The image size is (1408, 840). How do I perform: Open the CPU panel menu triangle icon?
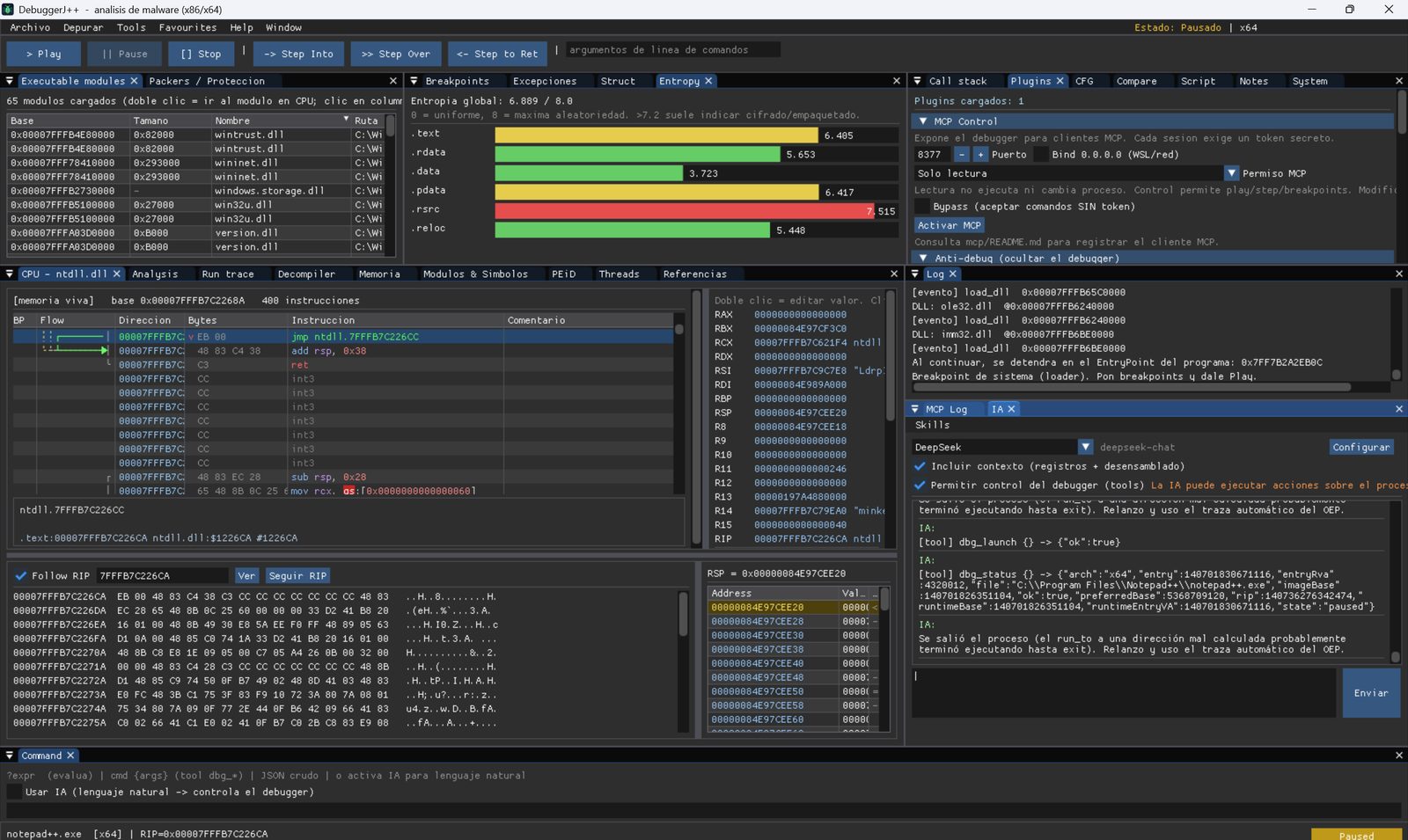(x=10, y=274)
